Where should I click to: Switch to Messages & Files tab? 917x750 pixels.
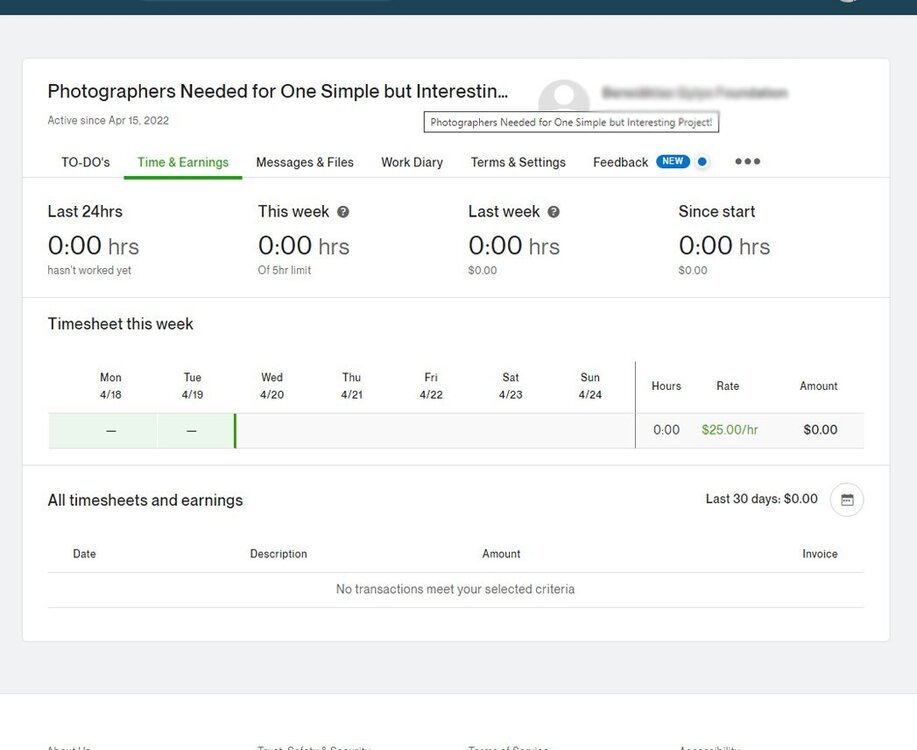click(305, 162)
